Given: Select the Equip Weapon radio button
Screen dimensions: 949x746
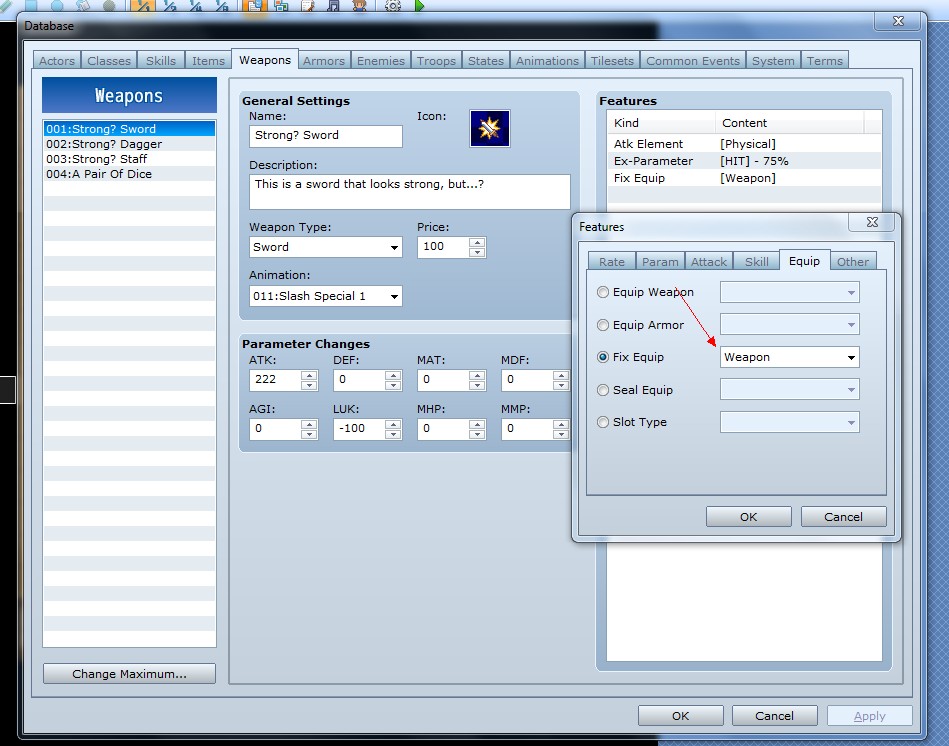Looking at the screenshot, I should point(603,292).
